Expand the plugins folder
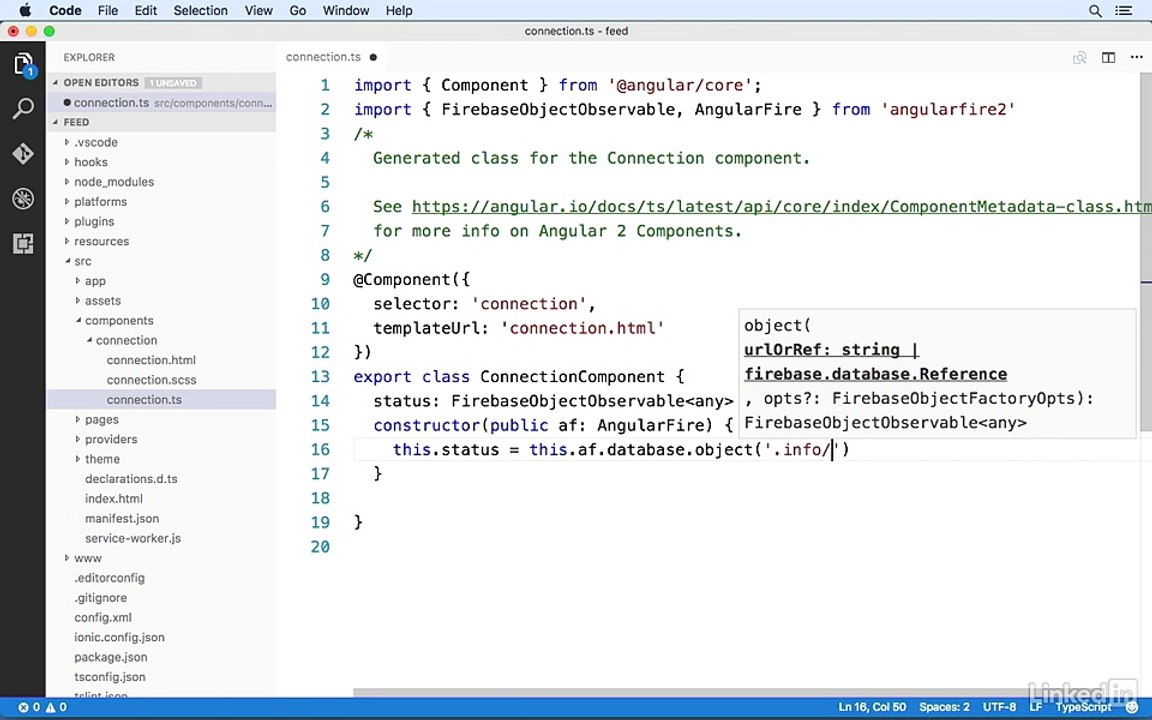The width and height of the screenshot is (1152, 720). [x=161, y=222]
